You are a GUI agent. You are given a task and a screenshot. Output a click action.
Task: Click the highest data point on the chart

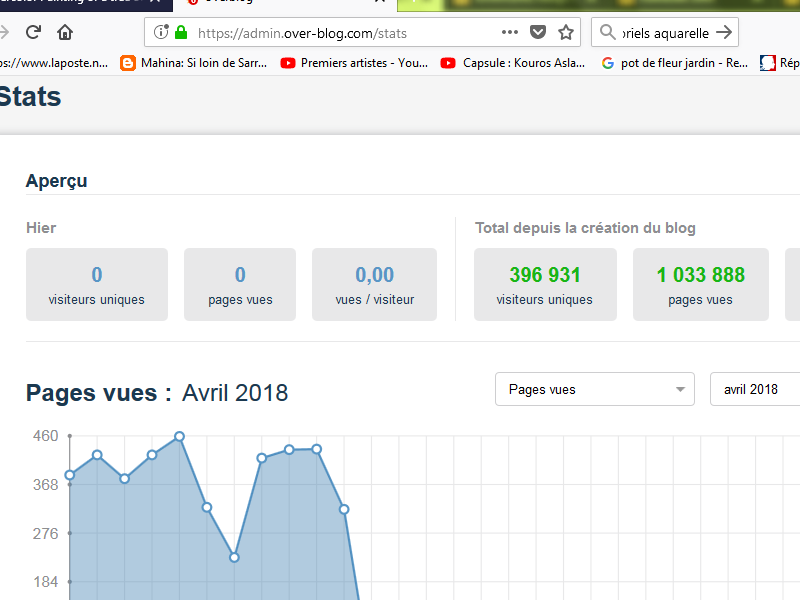click(179, 436)
